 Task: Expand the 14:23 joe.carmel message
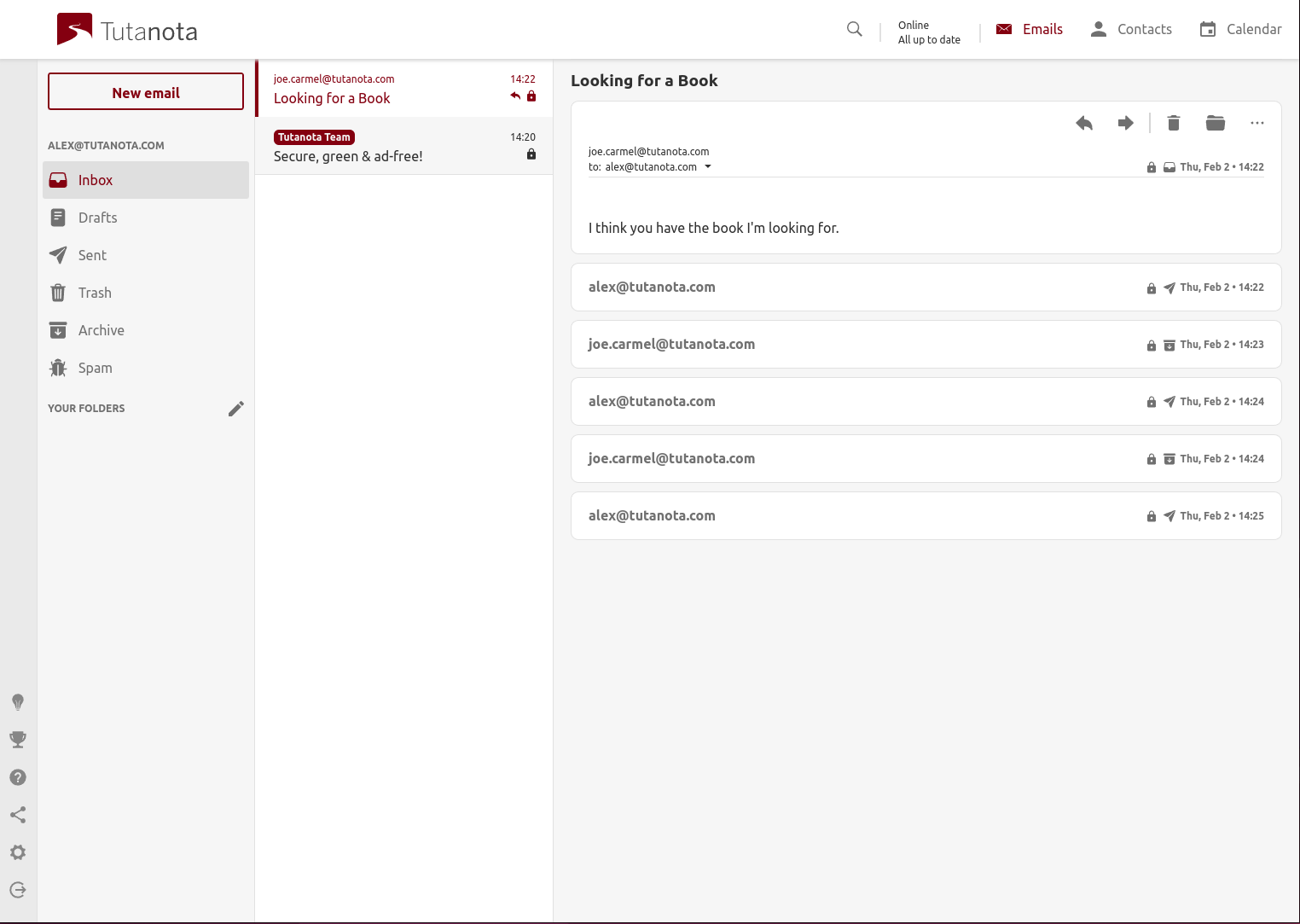point(926,345)
